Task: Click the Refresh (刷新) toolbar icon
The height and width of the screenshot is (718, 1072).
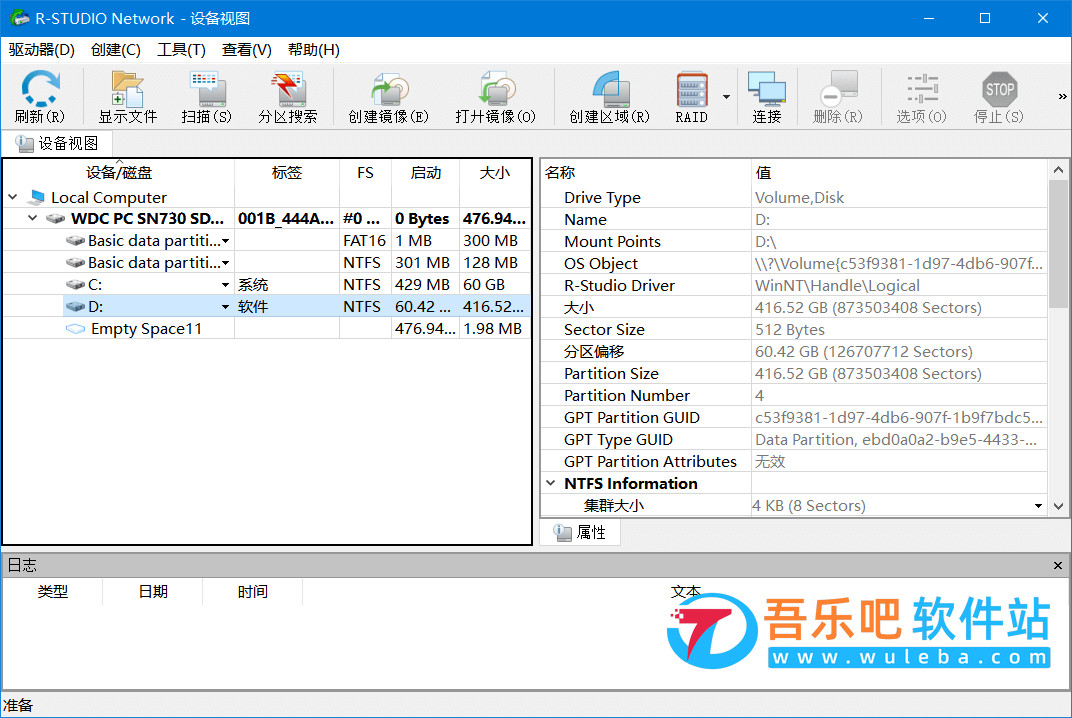Action: pyautogui.click(x=40, y=96)
